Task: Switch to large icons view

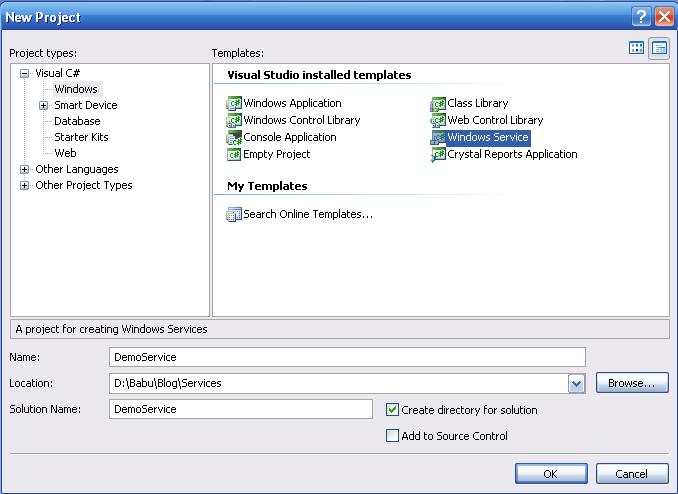Action: pos(636,48)
